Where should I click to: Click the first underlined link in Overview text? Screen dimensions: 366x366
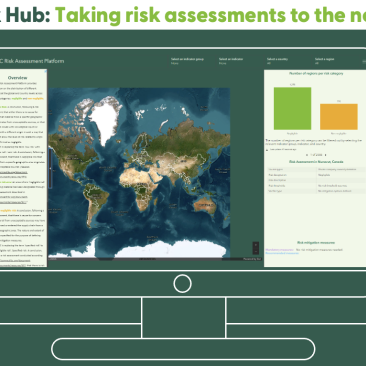[14, 172]
